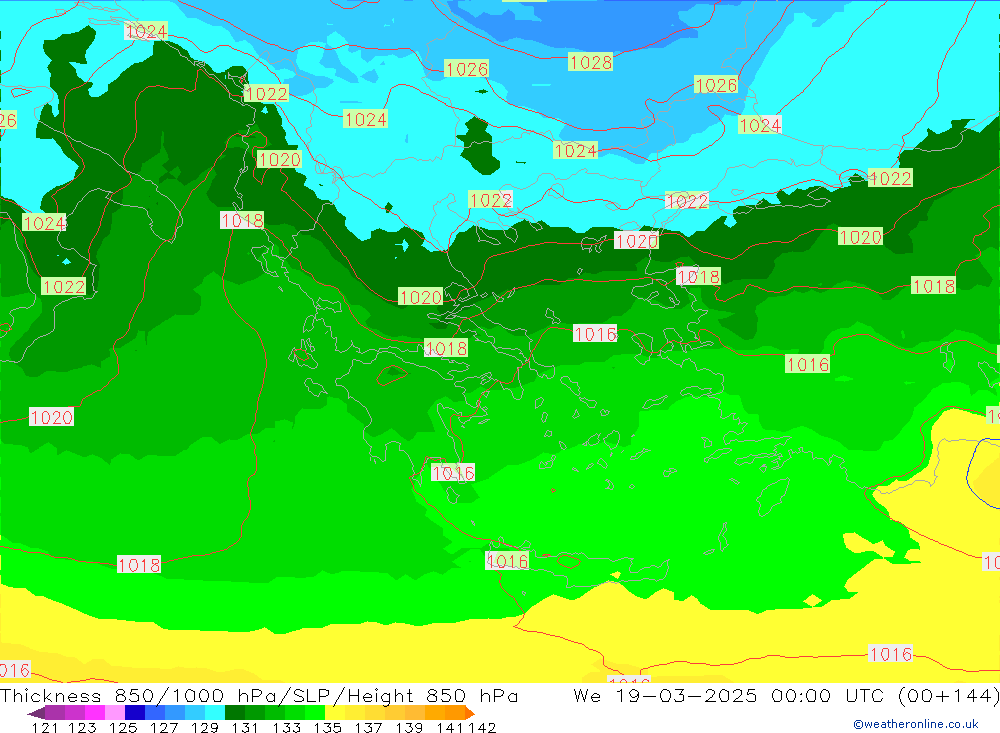
Task: Click the purple left arrow of legend
Action: (x=36, y=713)
